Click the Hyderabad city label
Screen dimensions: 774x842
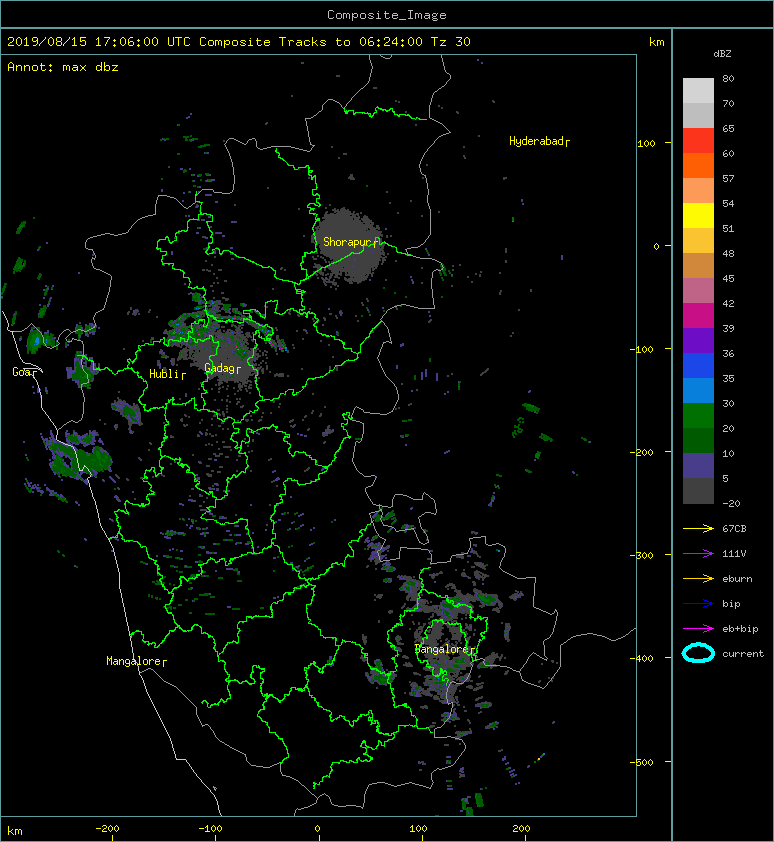[x=537, y=141]
